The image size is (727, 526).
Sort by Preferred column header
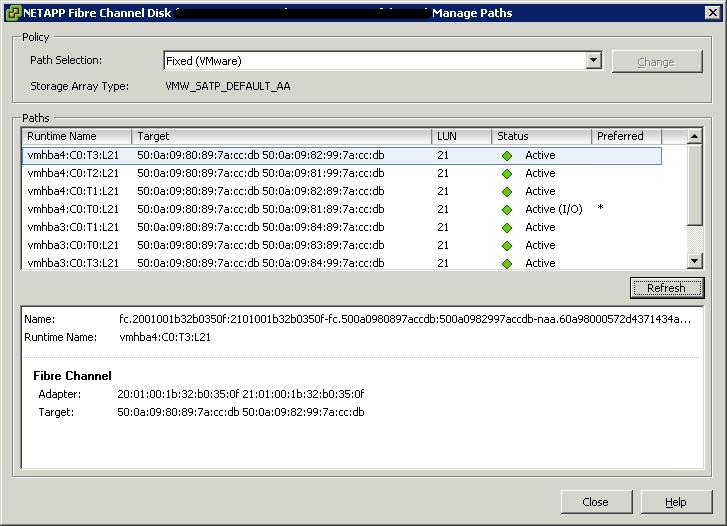[626, 136]
